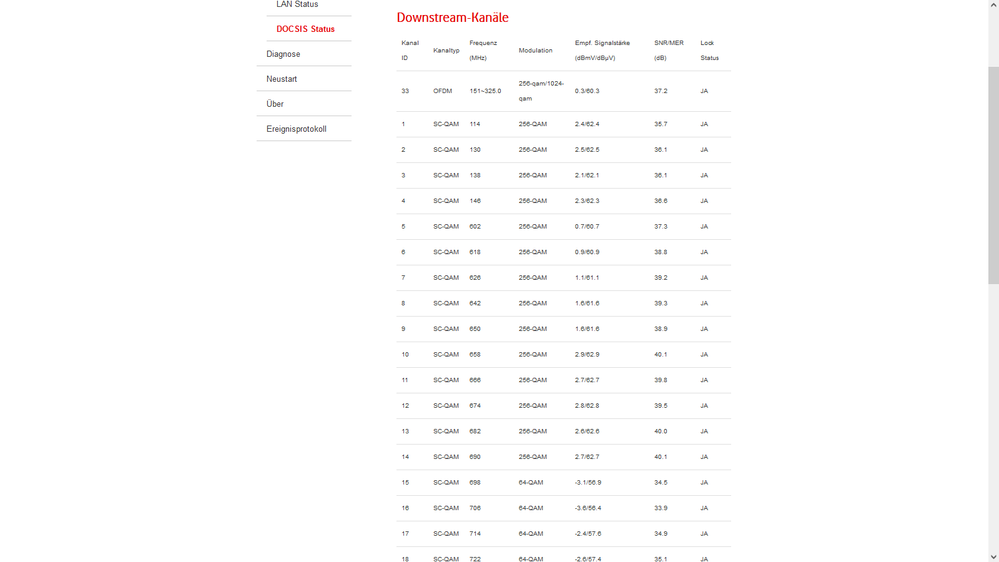Click signal value 2.5/62.5
999x562 pixels.
(587, 150)
